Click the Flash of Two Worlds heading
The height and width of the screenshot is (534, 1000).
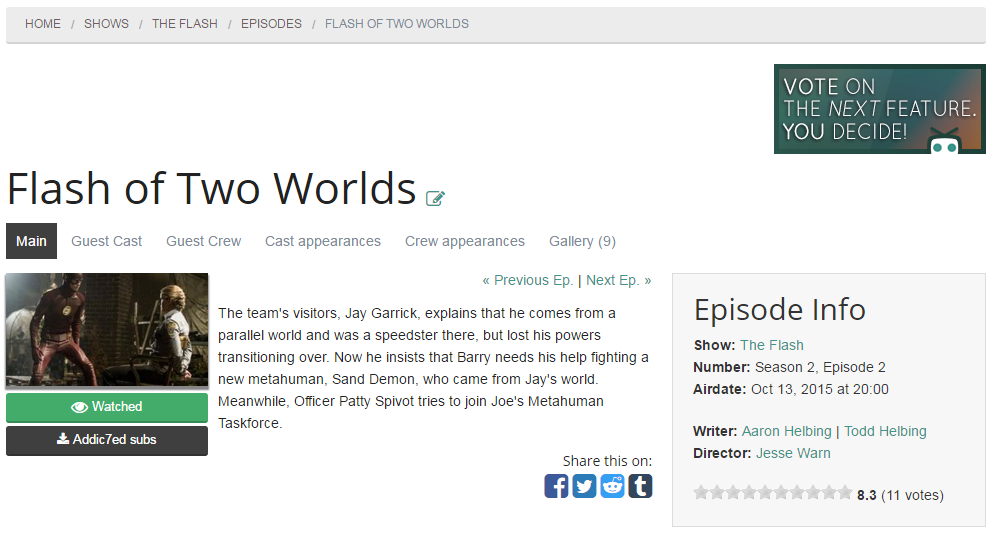point(212,189)
